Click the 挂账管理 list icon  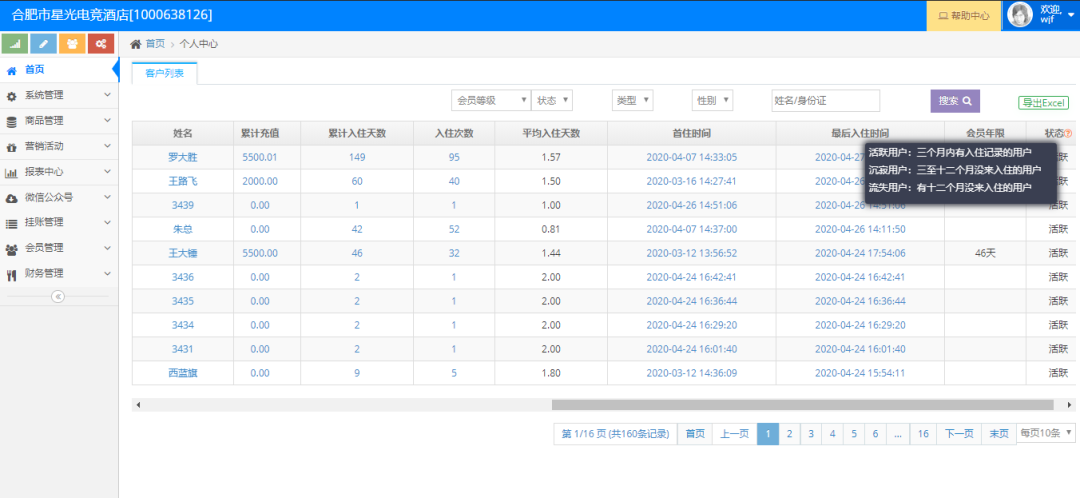[11, 223]
